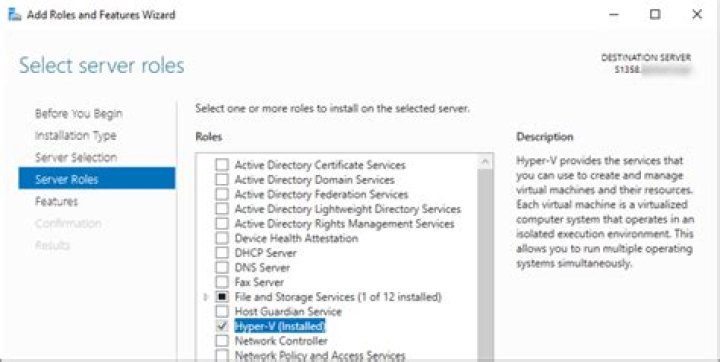Check the Fax Server role
The height and width of the screenshot is (362, 720).
click(222, 282)
